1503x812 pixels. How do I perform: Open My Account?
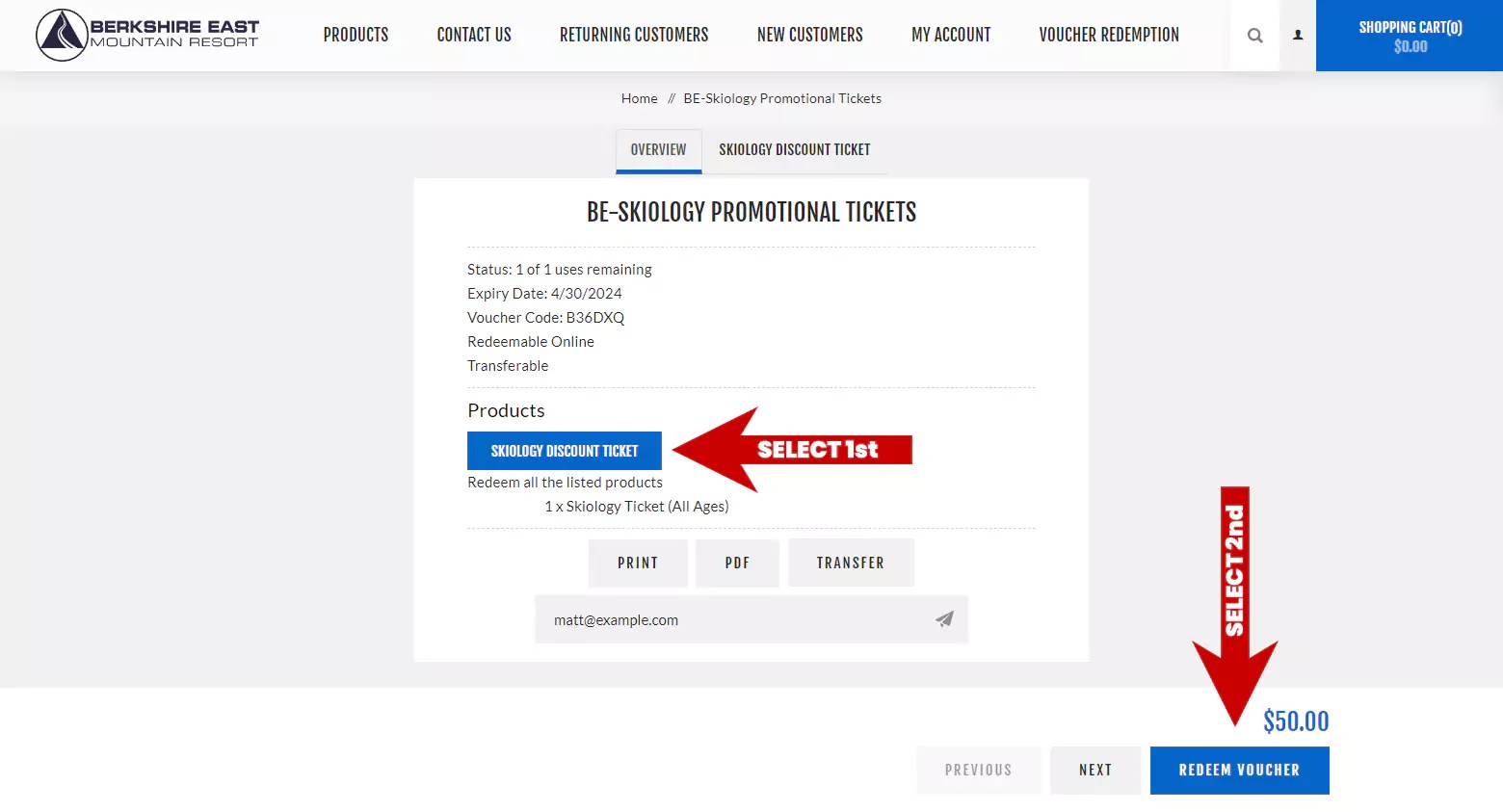[951, 35]
